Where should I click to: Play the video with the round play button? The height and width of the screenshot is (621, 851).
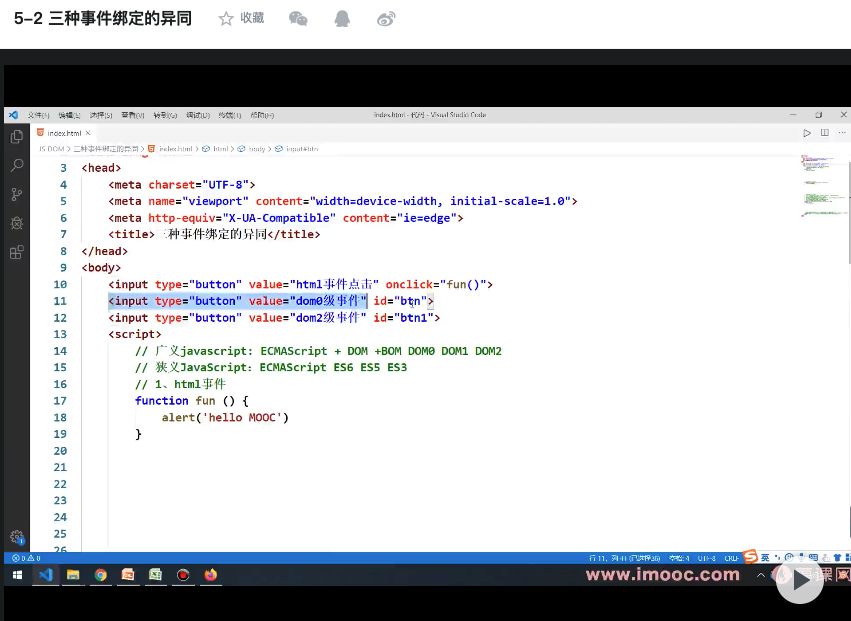799,580
